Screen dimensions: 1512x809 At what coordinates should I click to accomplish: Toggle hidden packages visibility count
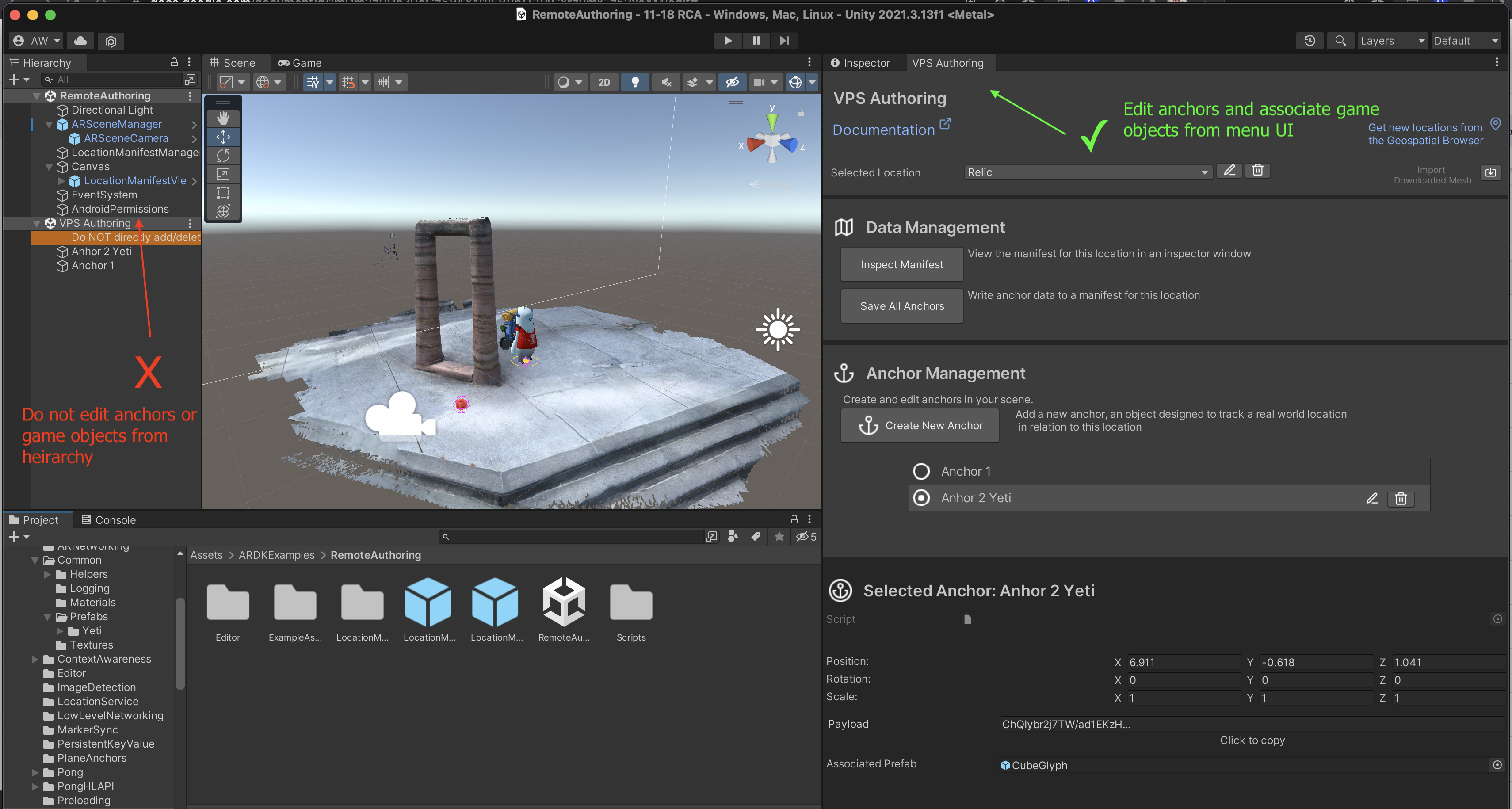[x=806, y=536]
